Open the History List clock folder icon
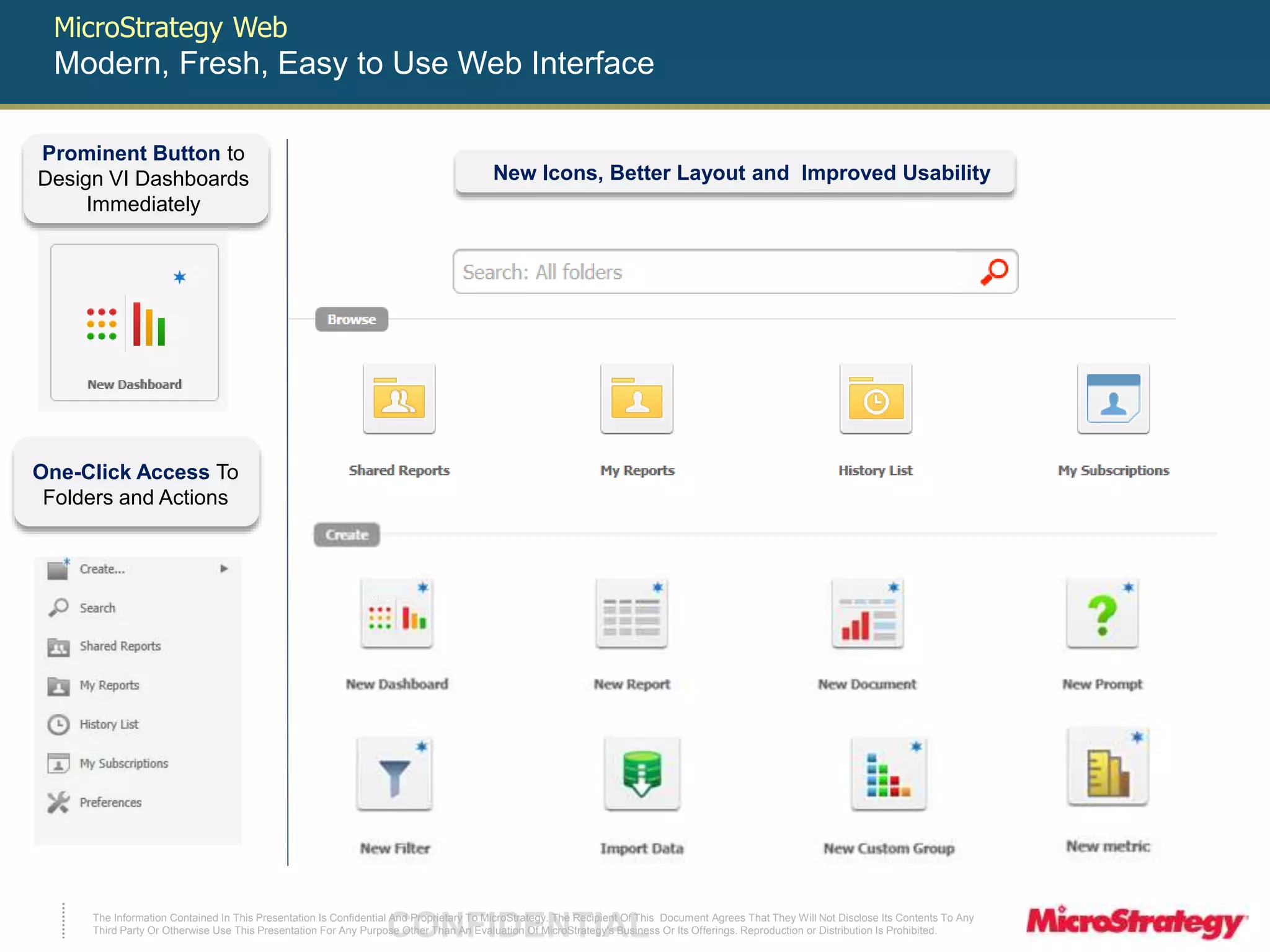This screenshot has width=1270, height=952. click(876, 399)
